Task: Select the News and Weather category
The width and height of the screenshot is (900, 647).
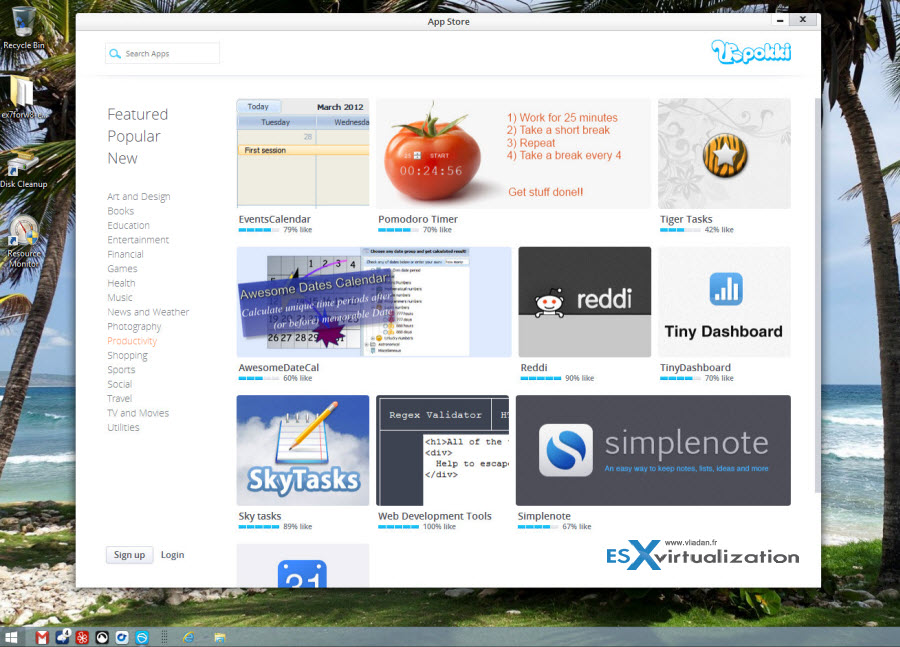Action: (148, 312)
